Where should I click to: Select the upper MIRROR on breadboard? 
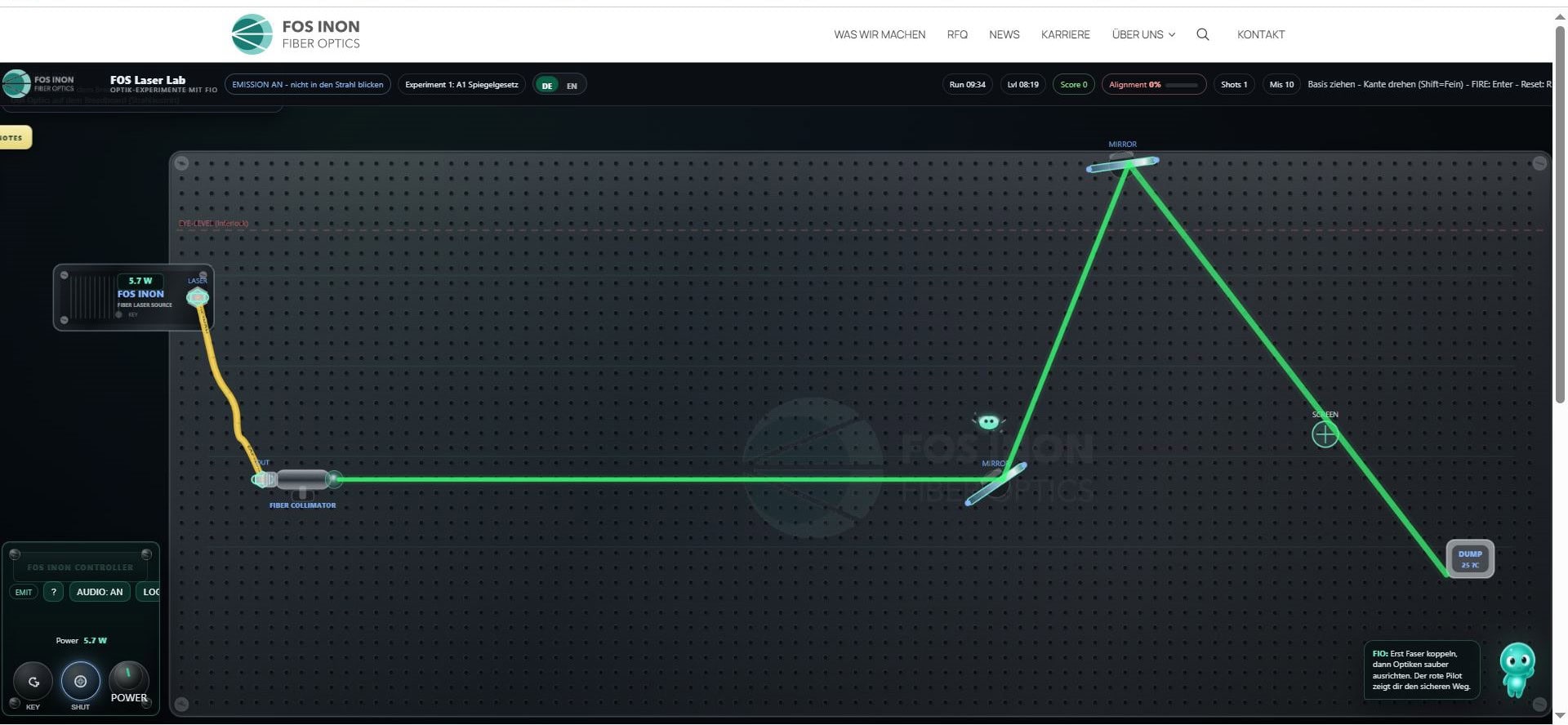coord(1123,163)
